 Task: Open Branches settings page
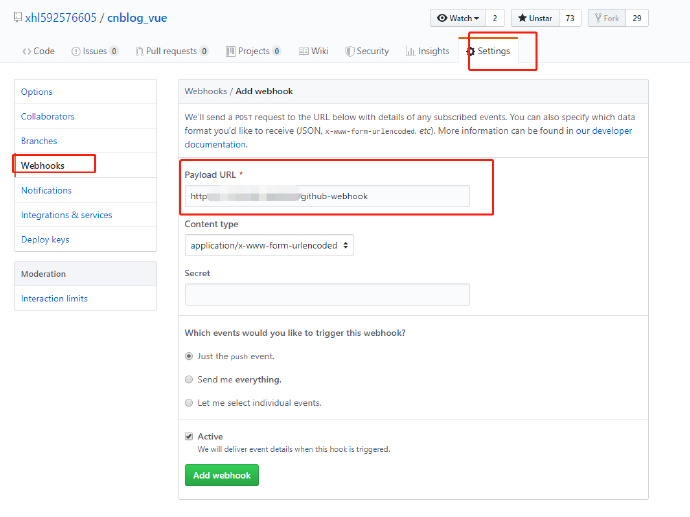pyautogui.click(x=85, y=141)
